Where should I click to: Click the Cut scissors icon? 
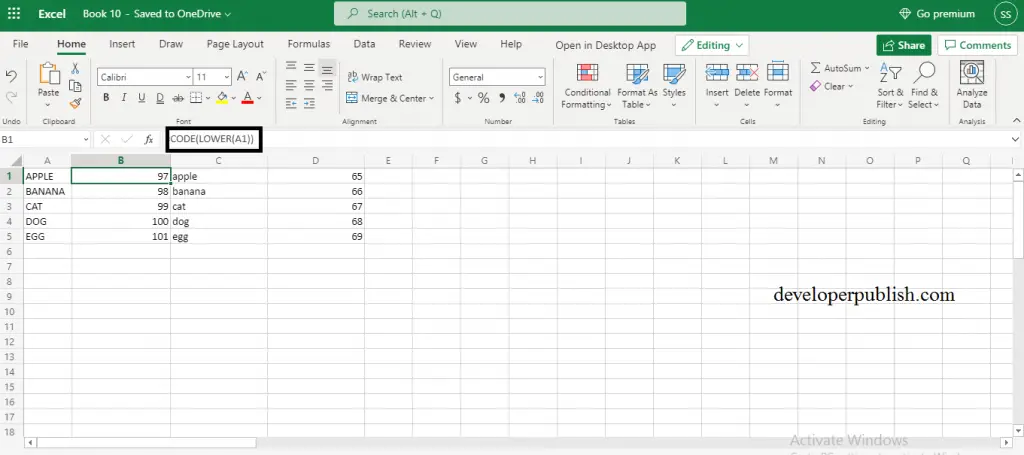click(75, 68)
